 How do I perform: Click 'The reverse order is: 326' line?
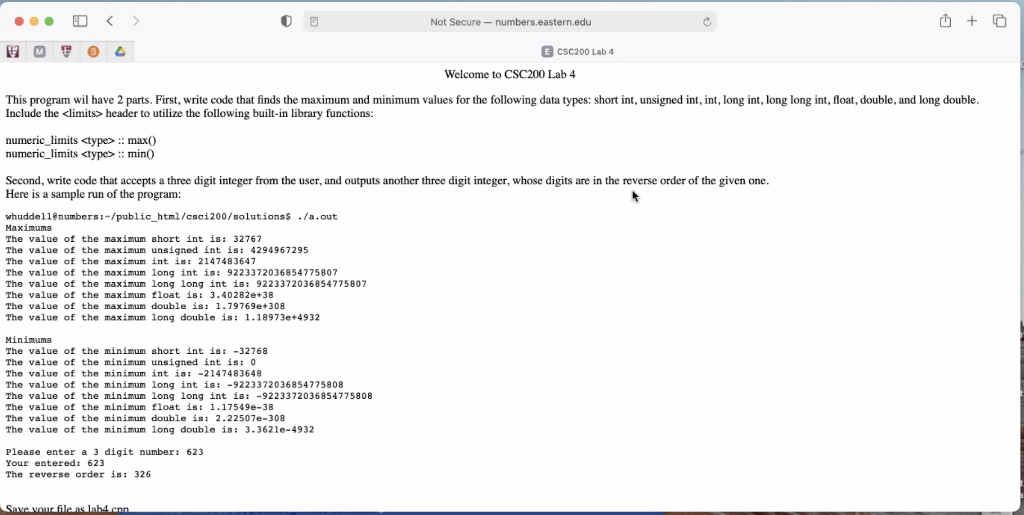(78, 475)
